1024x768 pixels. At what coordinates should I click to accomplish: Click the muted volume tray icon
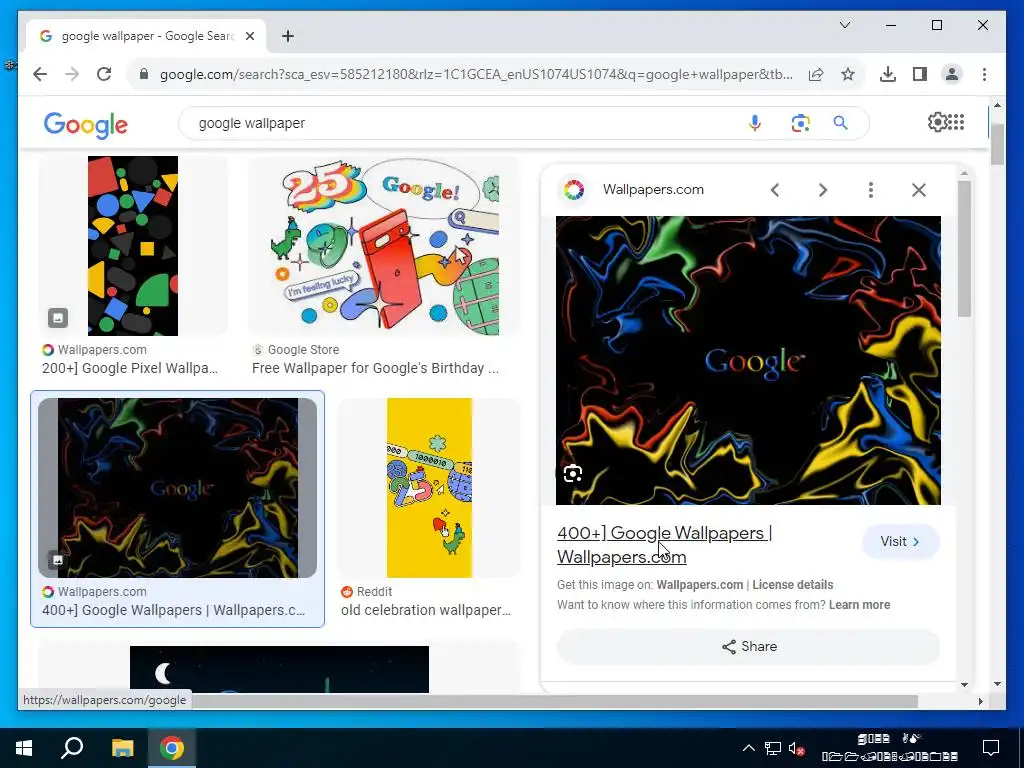point(796,748)
